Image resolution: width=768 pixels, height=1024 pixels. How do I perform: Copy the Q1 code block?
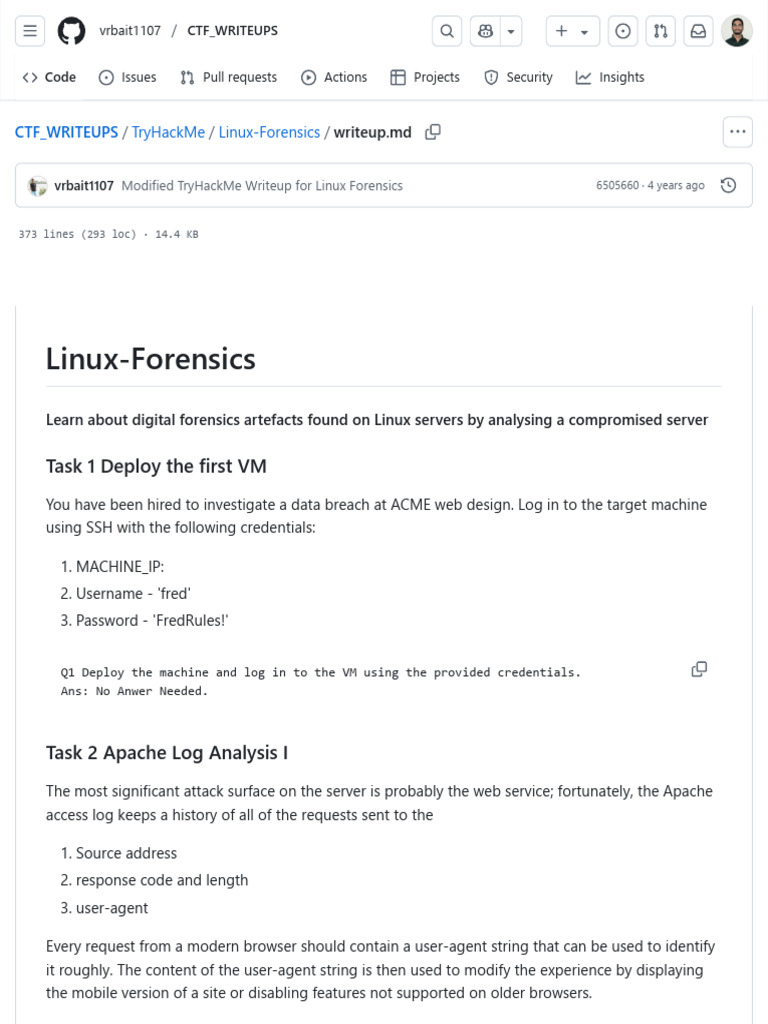click(699, 669)
